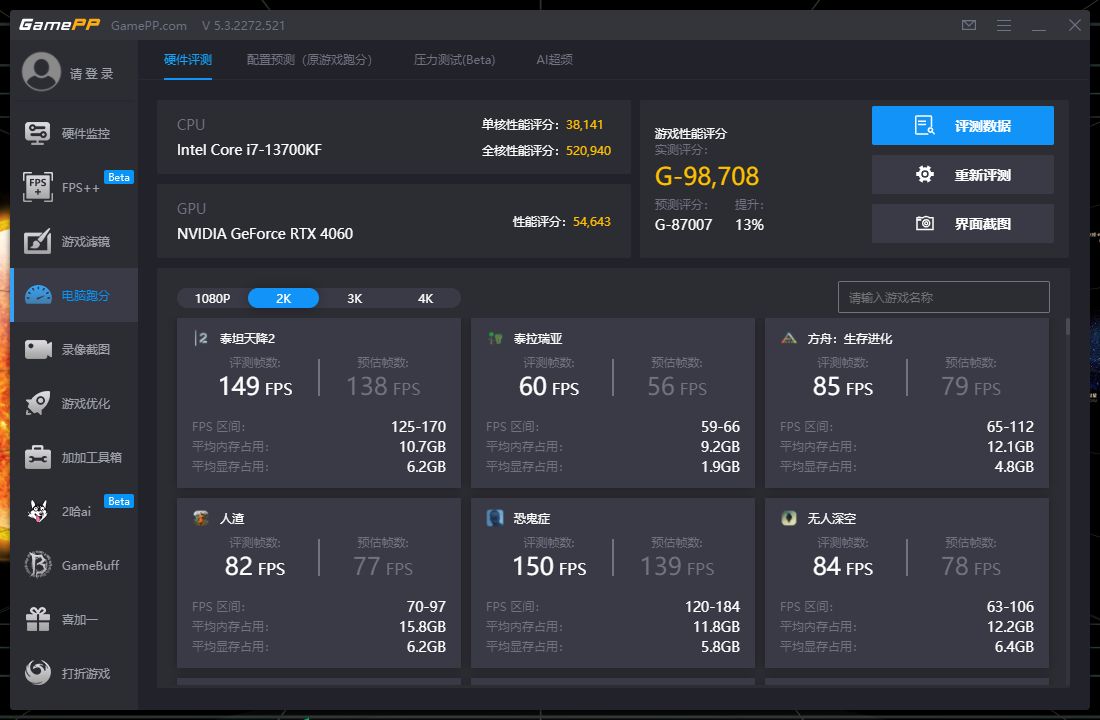The image size is (1100, 720).
Task: Click the 评测数据 document search icon
Action: [x=925, y=126]
